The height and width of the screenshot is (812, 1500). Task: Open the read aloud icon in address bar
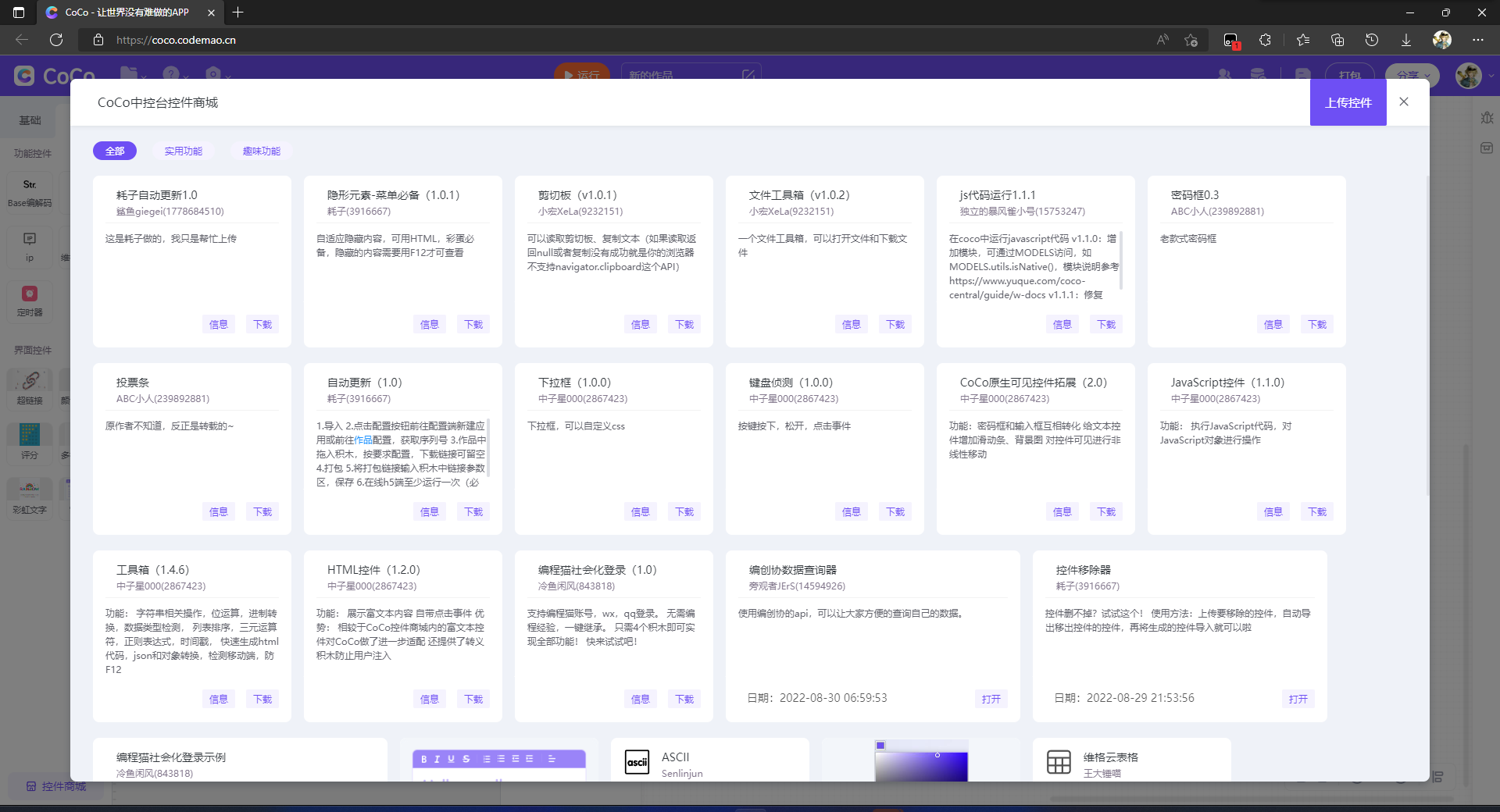(1162, 40)
